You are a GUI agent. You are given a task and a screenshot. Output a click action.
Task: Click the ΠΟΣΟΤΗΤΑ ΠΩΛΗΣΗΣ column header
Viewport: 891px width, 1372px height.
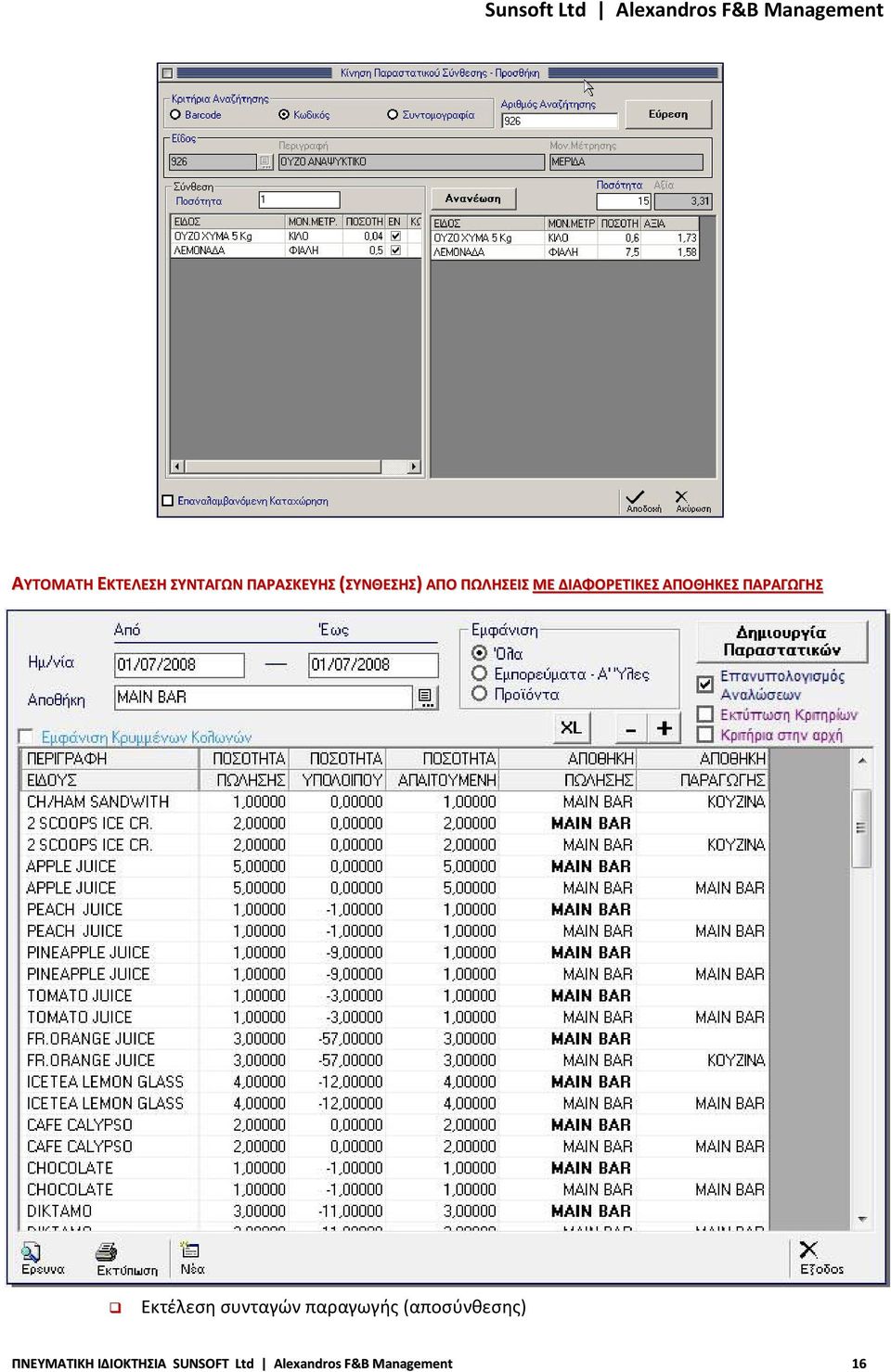pos(244,769)
